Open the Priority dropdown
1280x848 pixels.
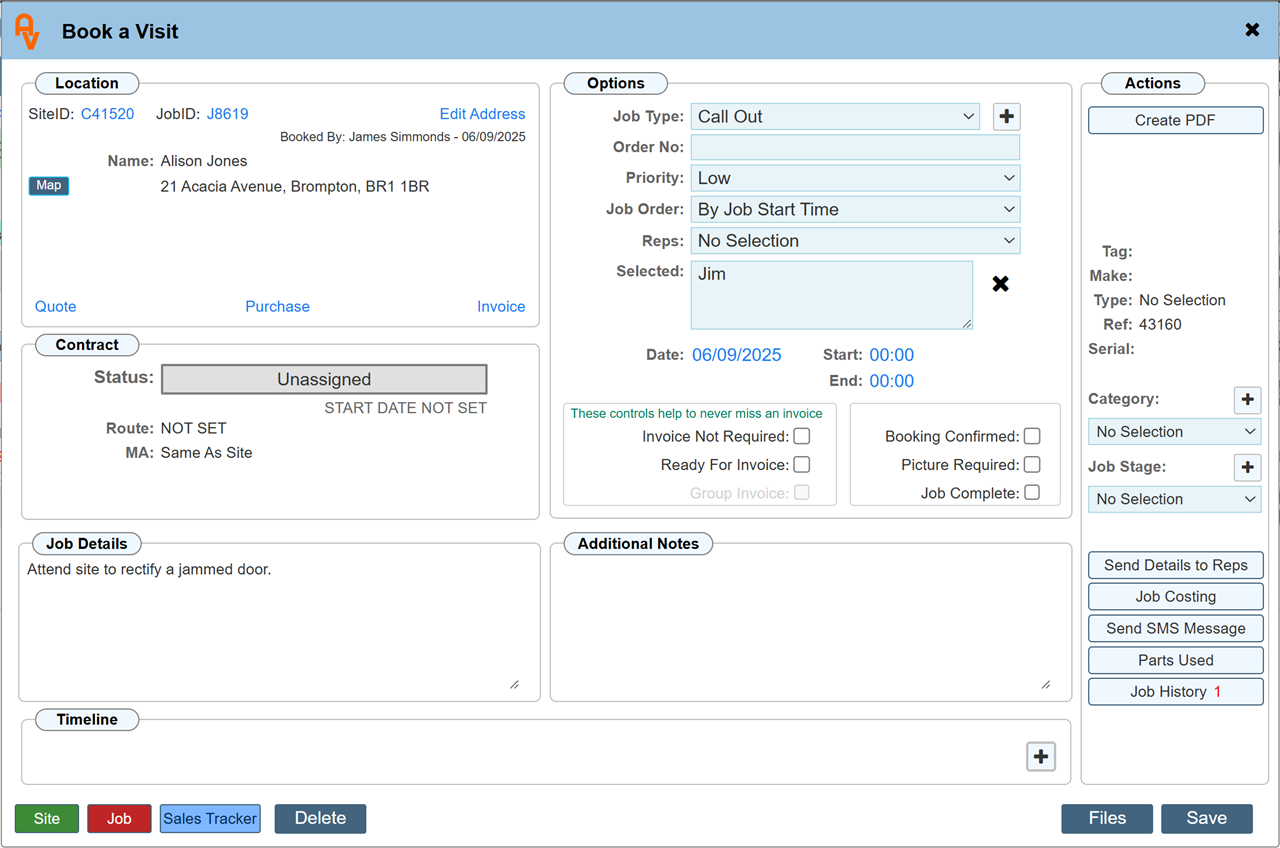pyautogui.click(x=855, y=178)
